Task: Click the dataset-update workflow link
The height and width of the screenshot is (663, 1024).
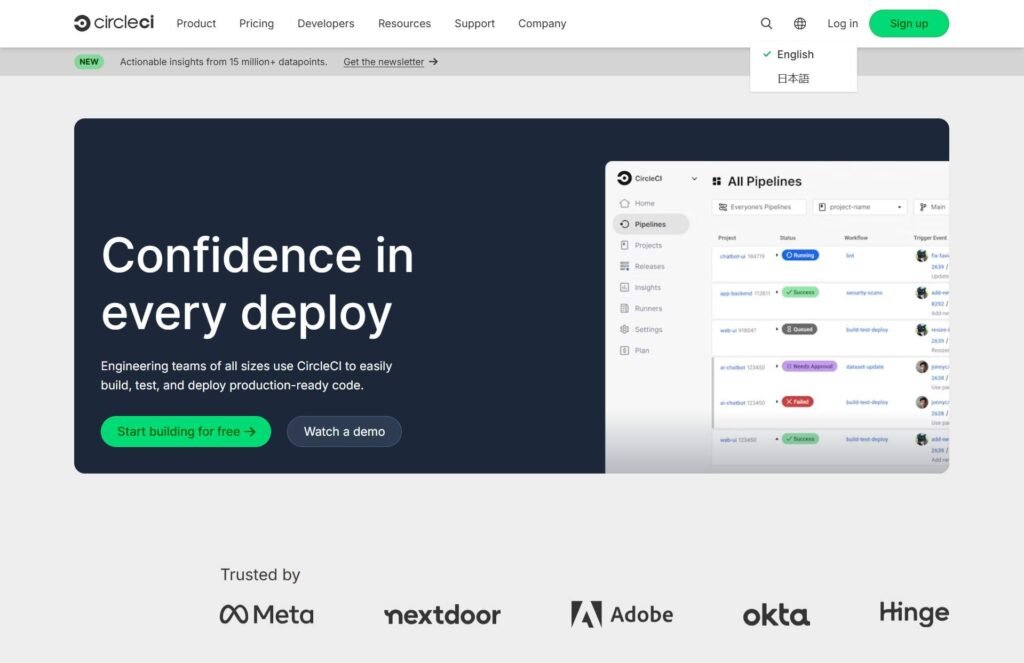Action: click(865, 367)
